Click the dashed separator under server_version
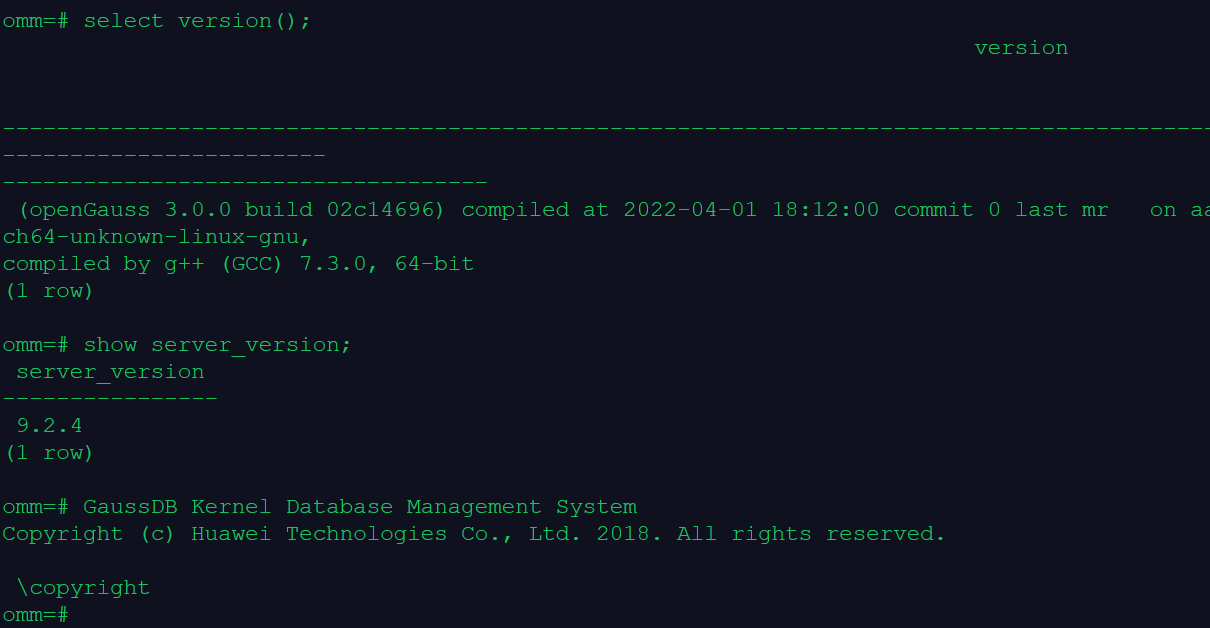 point(110,399)
